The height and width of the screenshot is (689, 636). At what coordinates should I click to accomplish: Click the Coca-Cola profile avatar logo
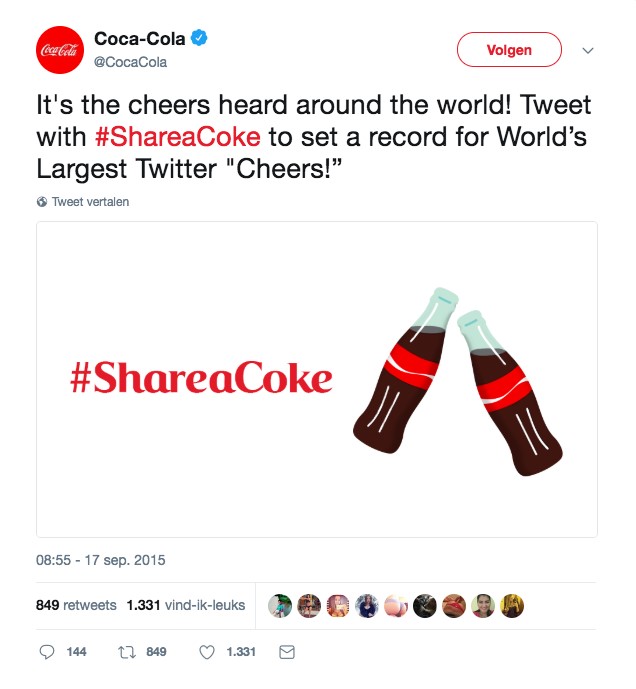click(x=60, y=49)
